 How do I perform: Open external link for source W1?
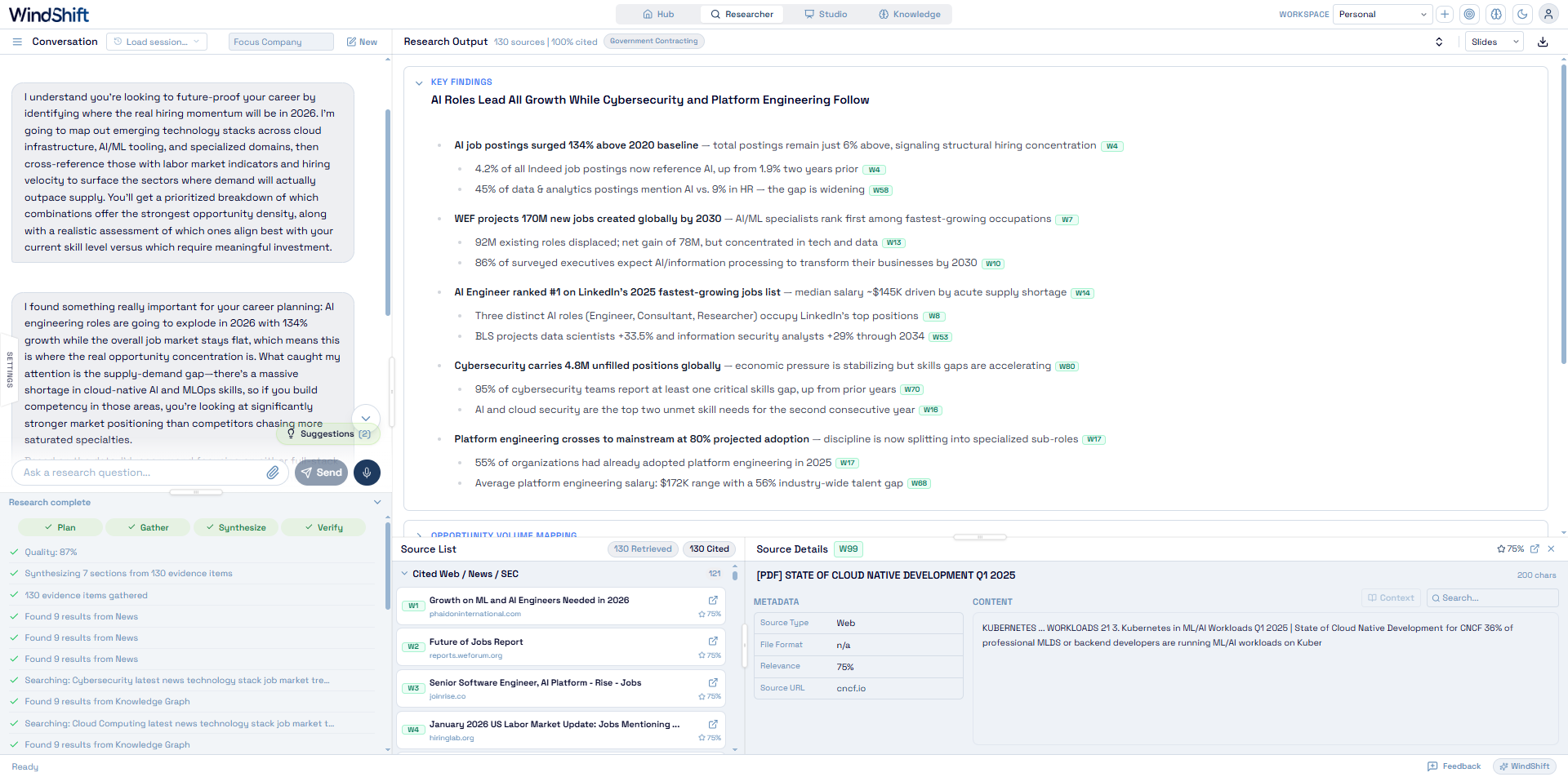coord(713,600)
